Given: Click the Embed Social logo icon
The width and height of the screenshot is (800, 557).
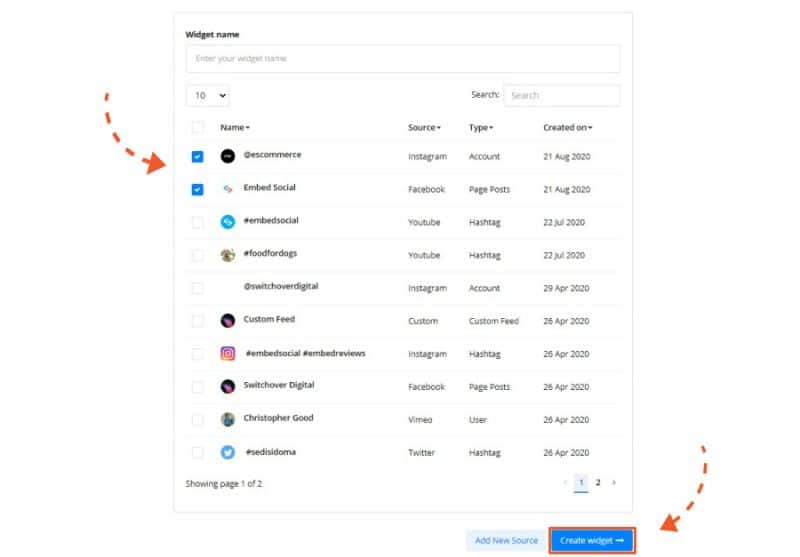Looking at the screenshot, I should coord(228,189).
